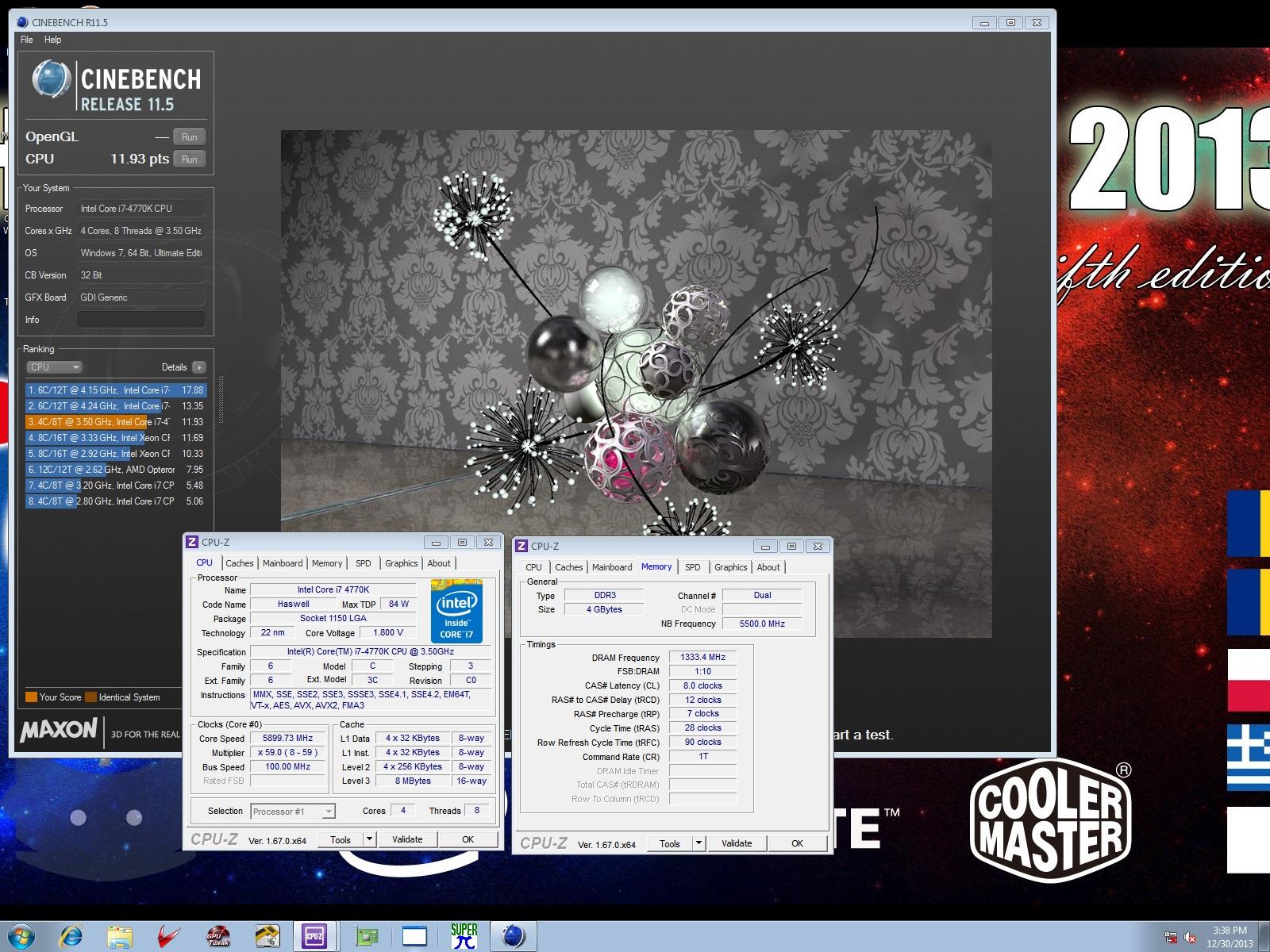Viewport: 1270px width, 952px height.
Task: Open Caches tab in right CPU-Z window
Action: [x=568, y=567]
